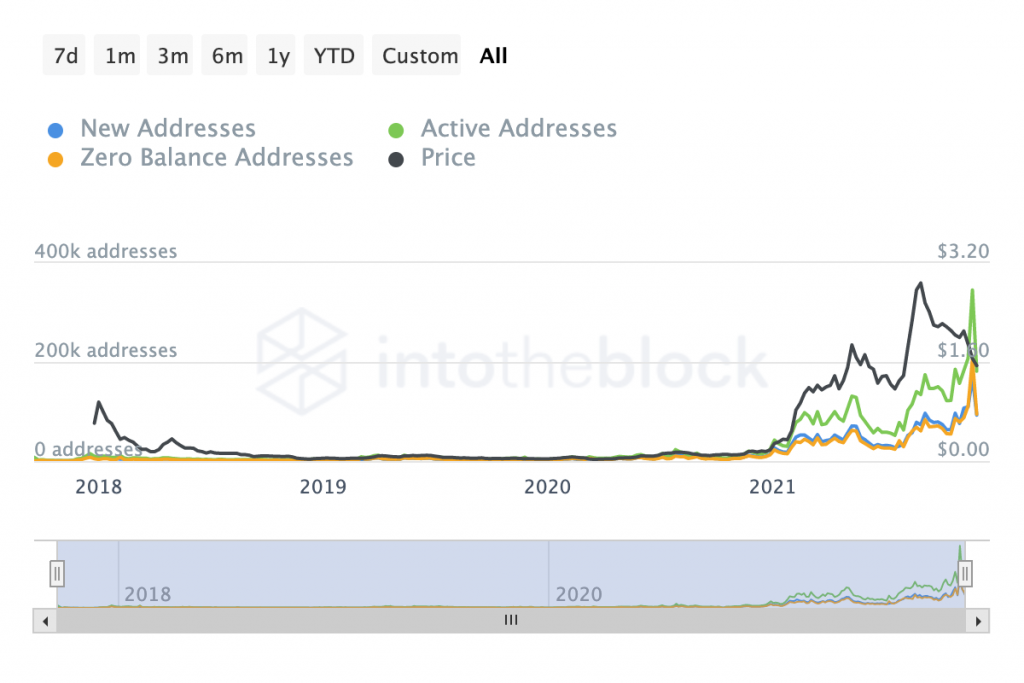This screenshot has width=1024, height=683.
Task: Hide the Price series label
Action: (448, 158)
